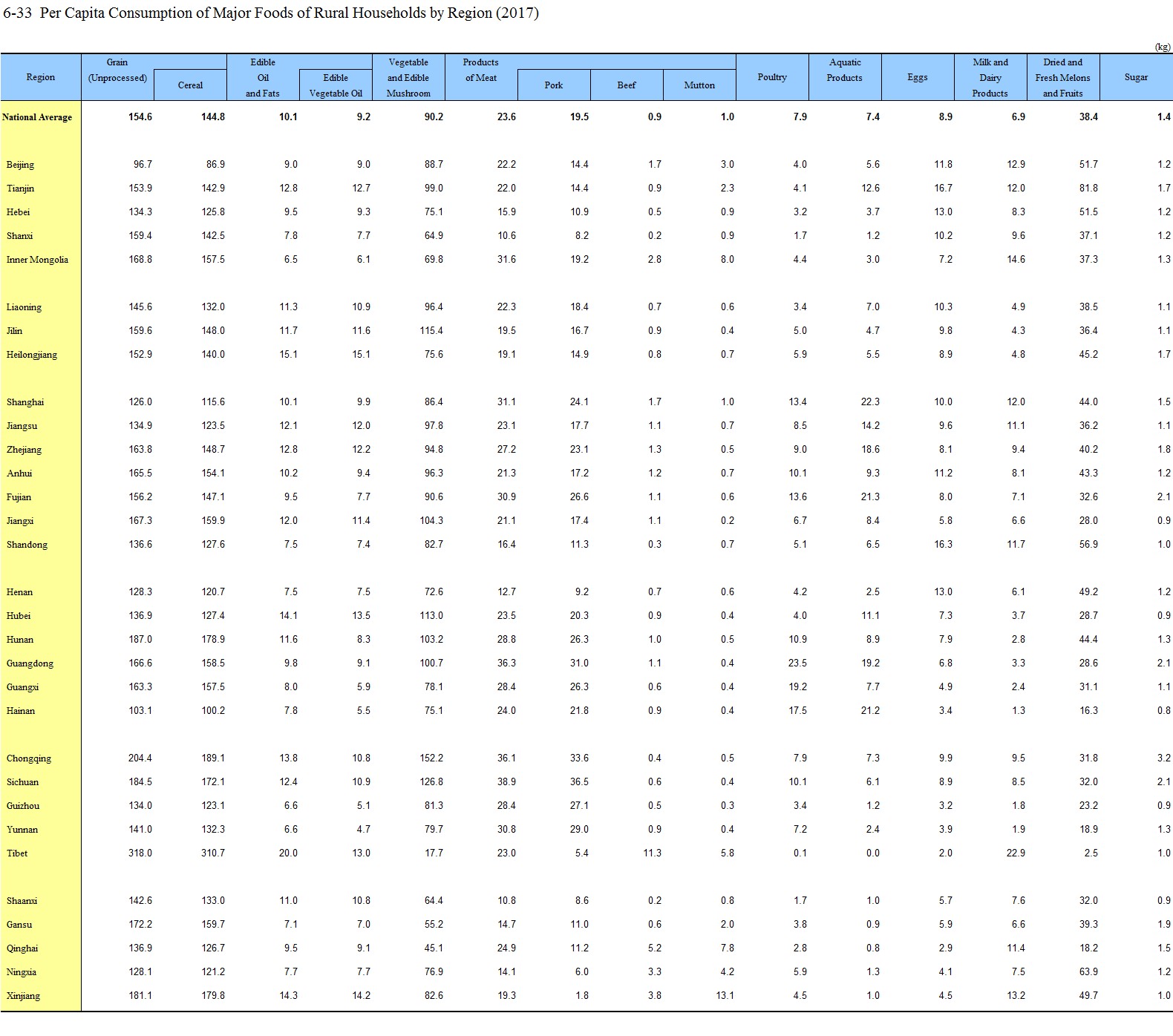Click the 'Shaanxi' row label
The height and width of the screenshot is (1036, 1173).
click(22, 901)
